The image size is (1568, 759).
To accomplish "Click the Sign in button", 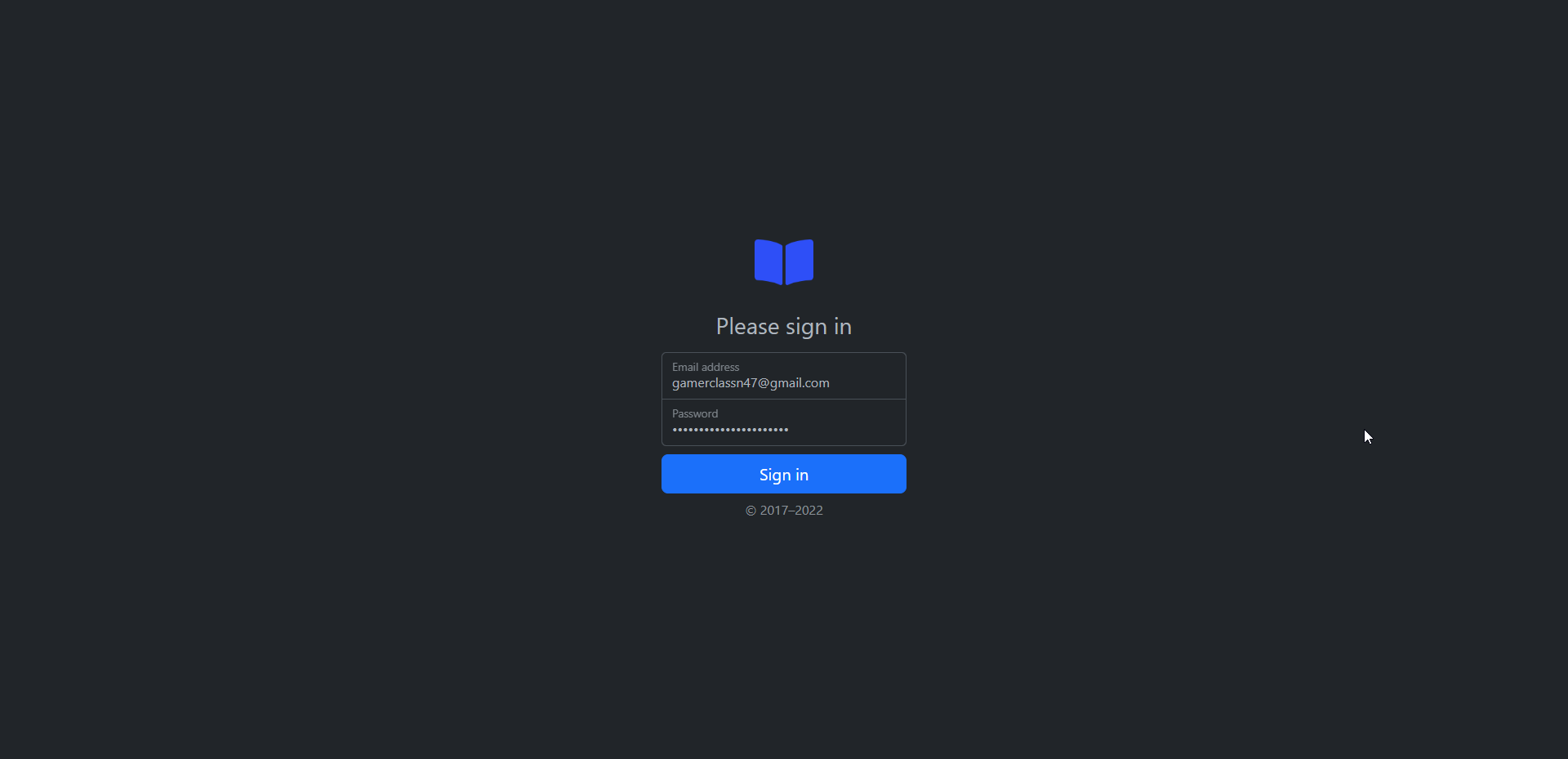I will pyautogui.click(x=784, y=474).
